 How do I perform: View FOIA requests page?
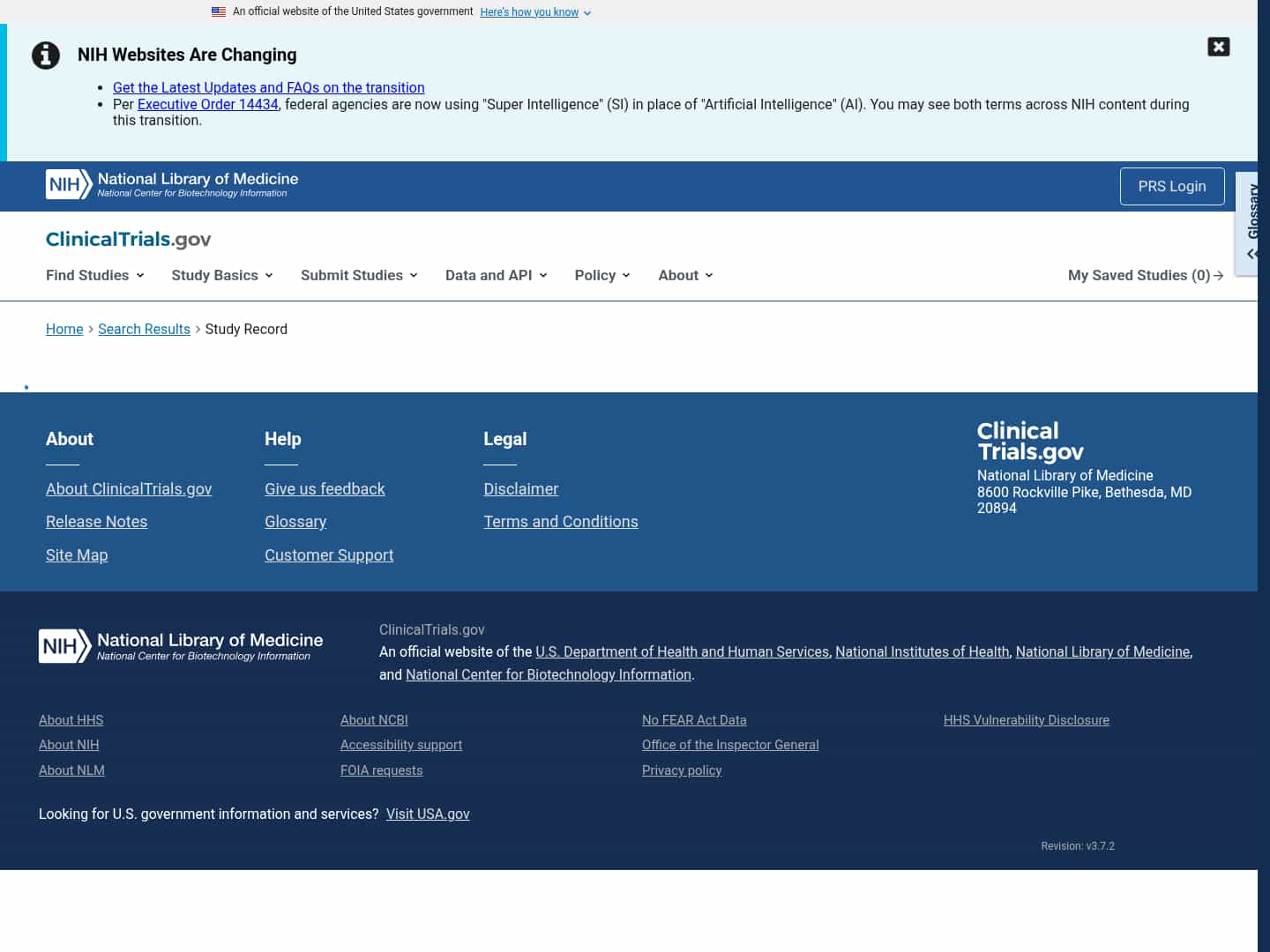pyautogui.click(x=382, y=770)
